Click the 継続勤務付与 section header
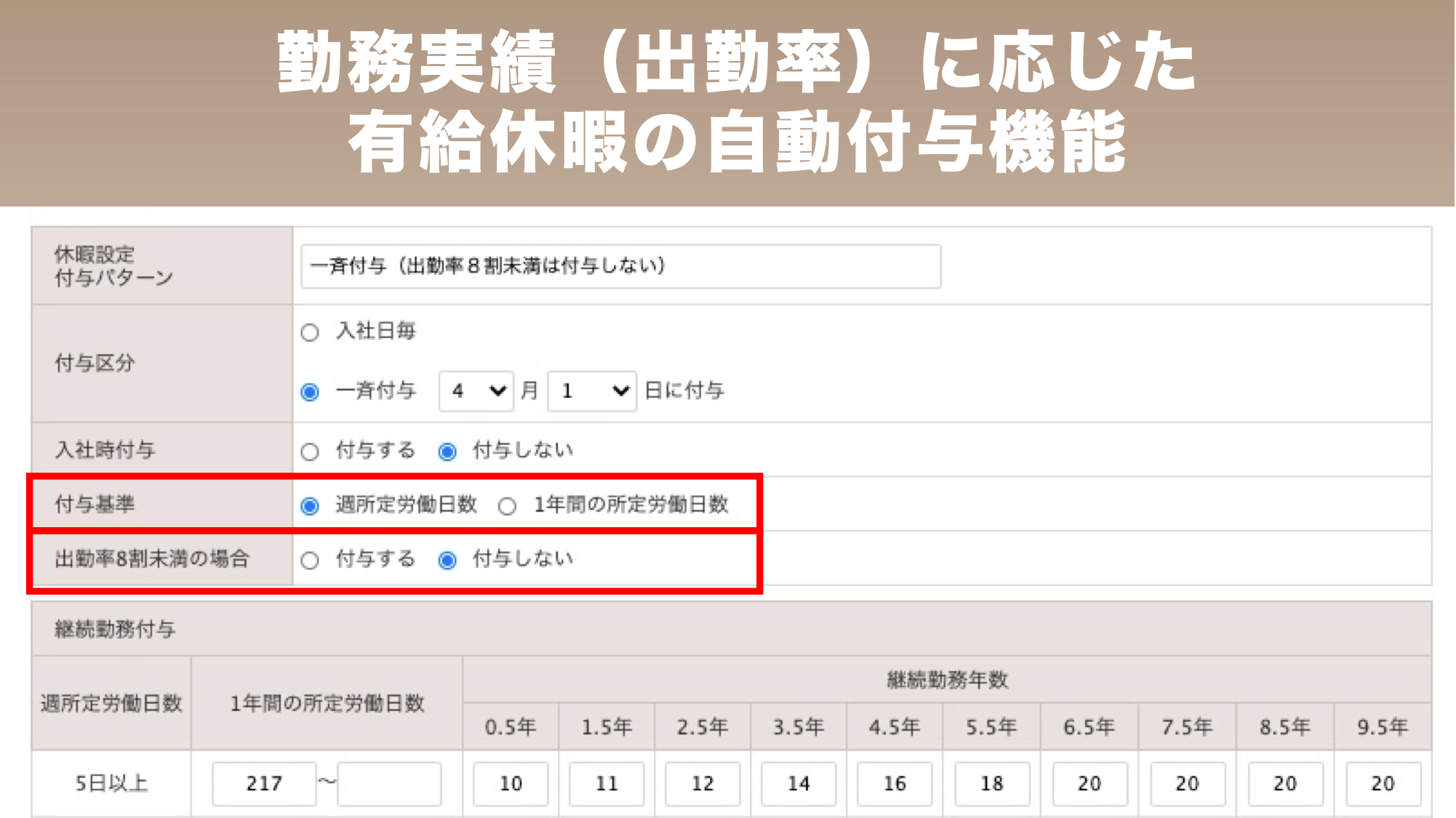Viewport: 1456px width, 818px height. coord(732,629)
